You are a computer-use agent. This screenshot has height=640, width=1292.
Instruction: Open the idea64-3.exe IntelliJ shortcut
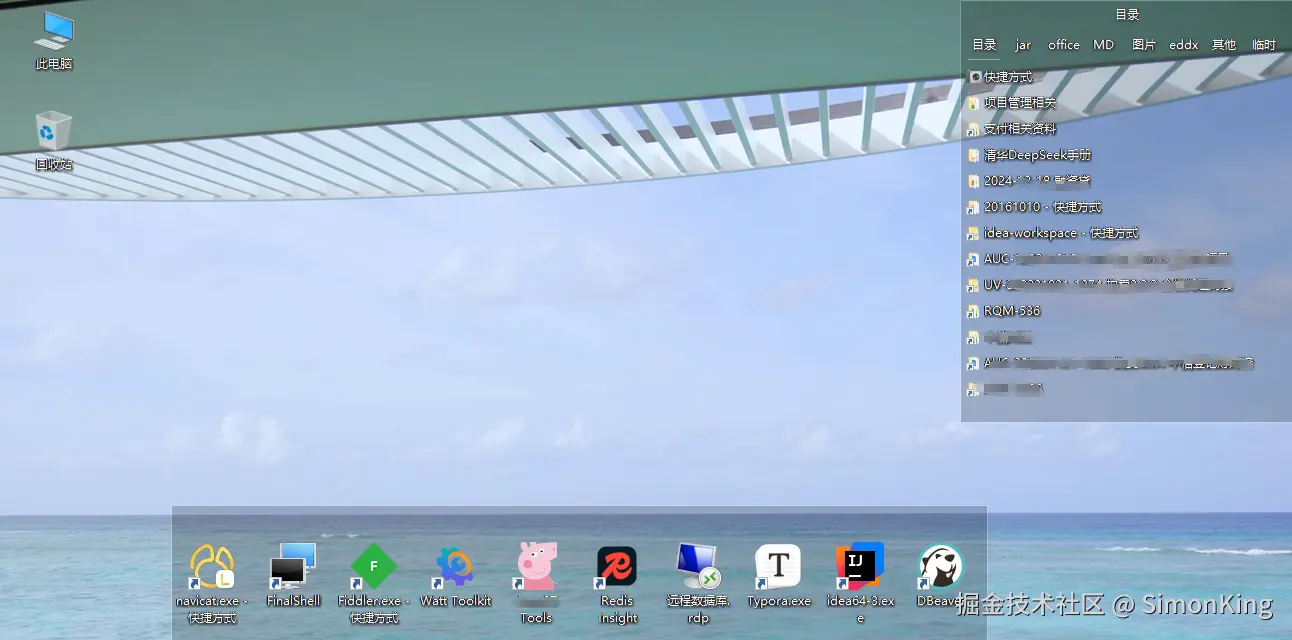click(x=860, y=584)
